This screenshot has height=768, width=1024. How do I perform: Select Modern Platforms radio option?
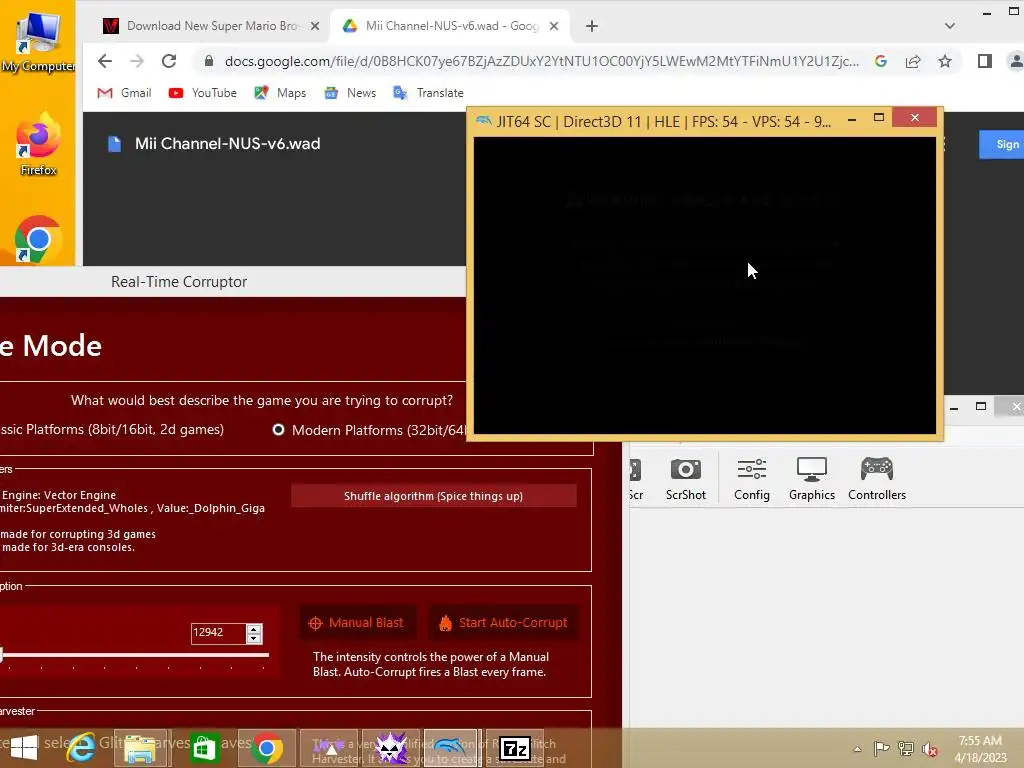[x=279, y=430]
